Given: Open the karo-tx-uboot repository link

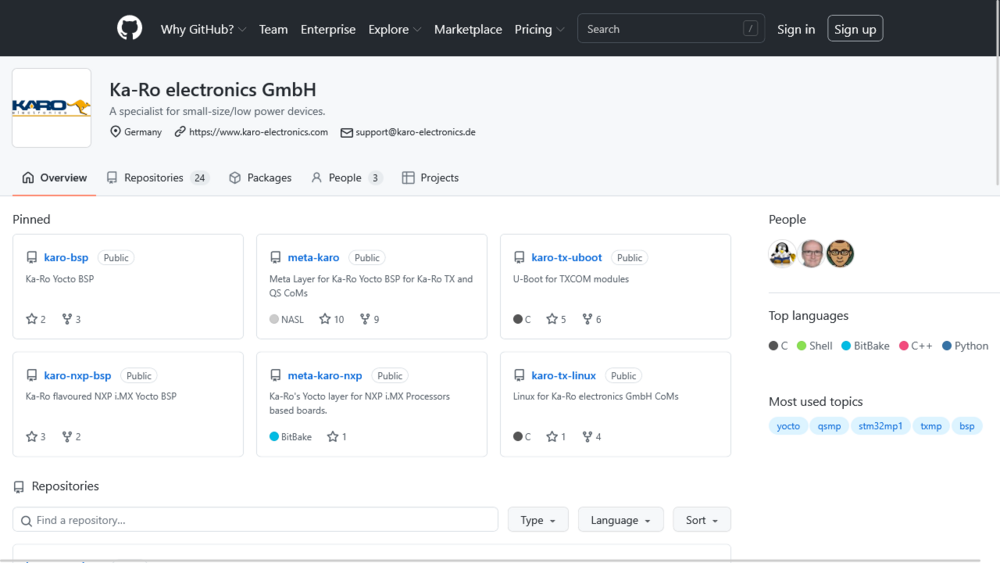Looking at the screenshot, I should coord(566,258).
